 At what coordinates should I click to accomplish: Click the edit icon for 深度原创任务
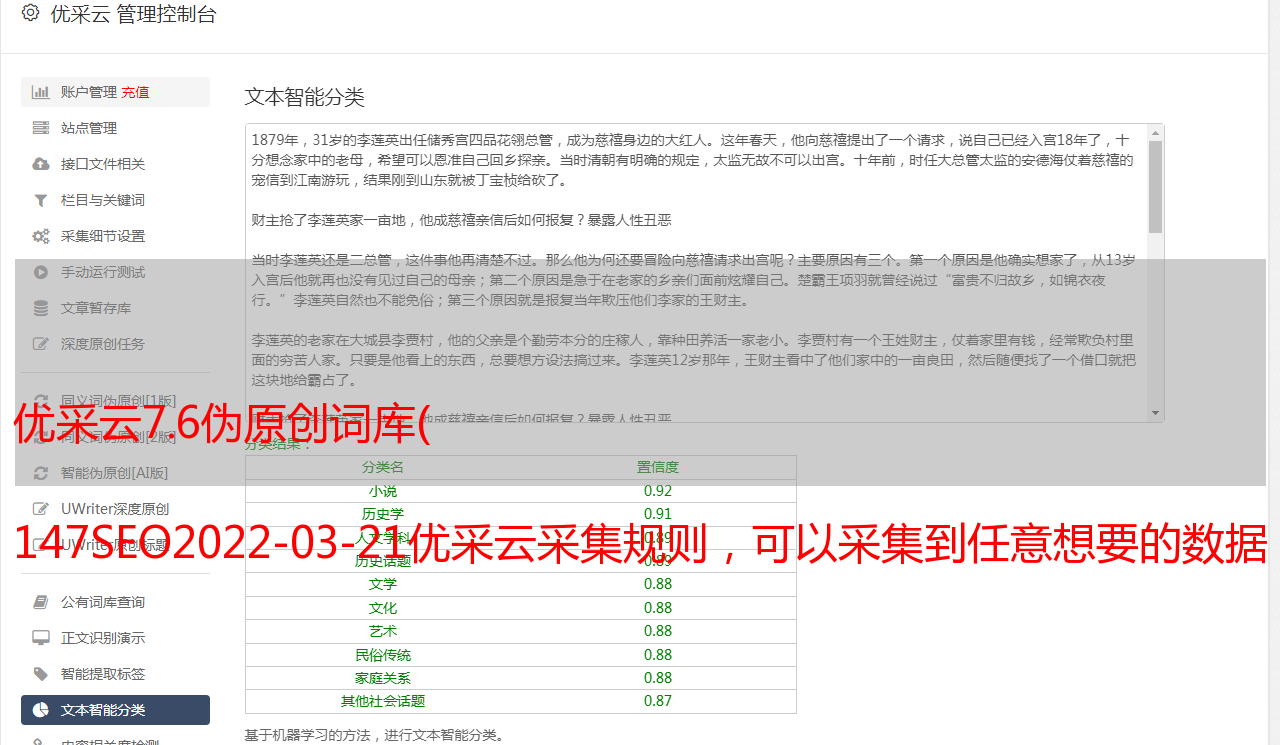point(41,344)
